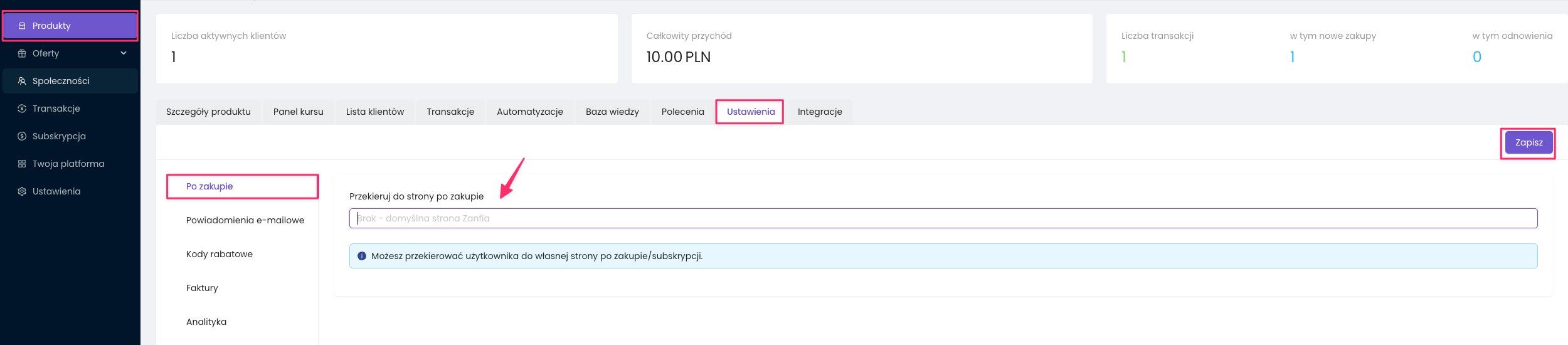Go to the Automatyzacje tab
The height and width of the screenshot is (345, 1568).
(530, 112)
